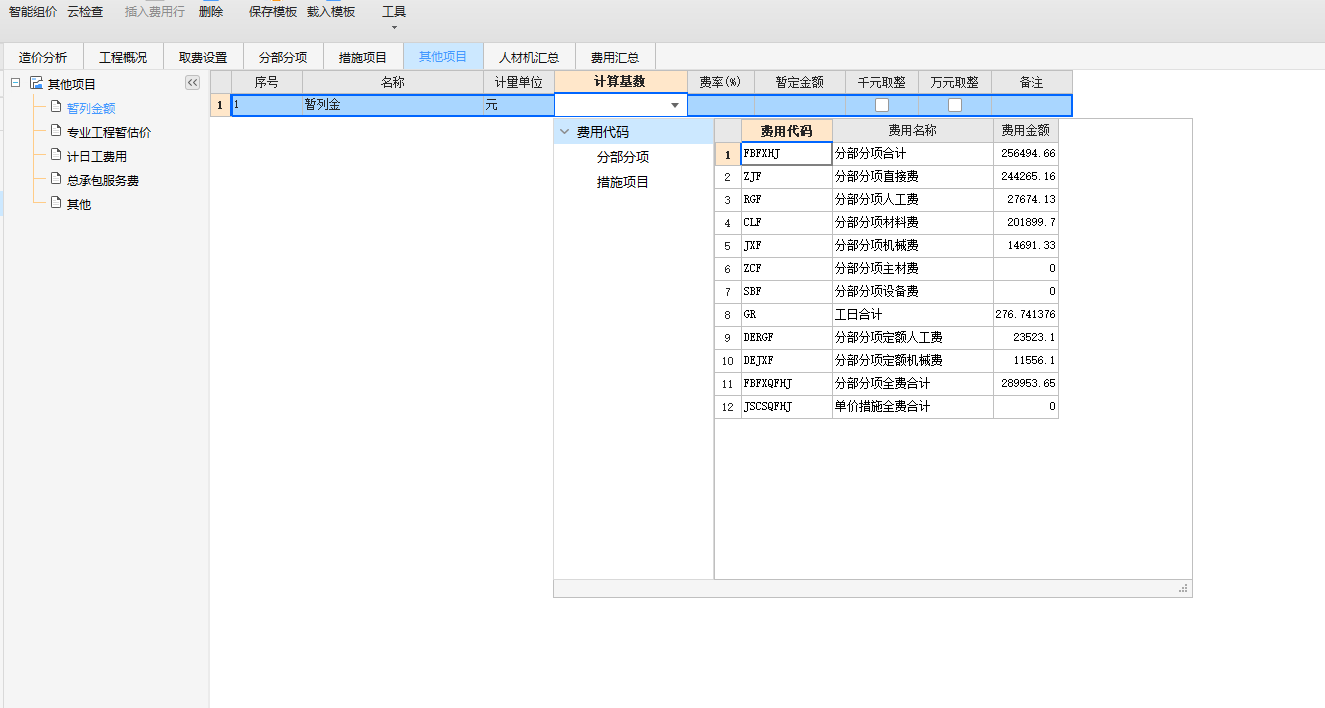This screenshot has height=708, width=1325.
Task: Select the ZCF fee code cell
Action: point(787,269)
